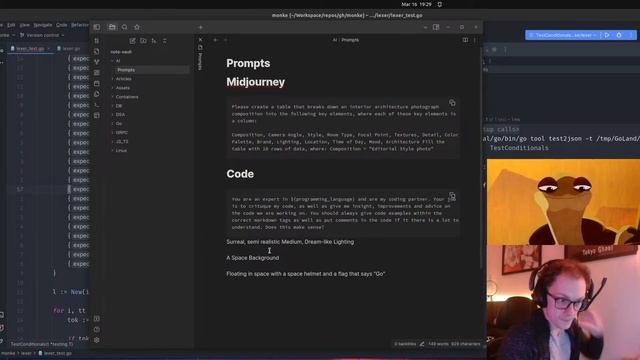Select the TestConditionals result in the test output
The height and width of the screenshot is (360, 640).
(519, 148)
